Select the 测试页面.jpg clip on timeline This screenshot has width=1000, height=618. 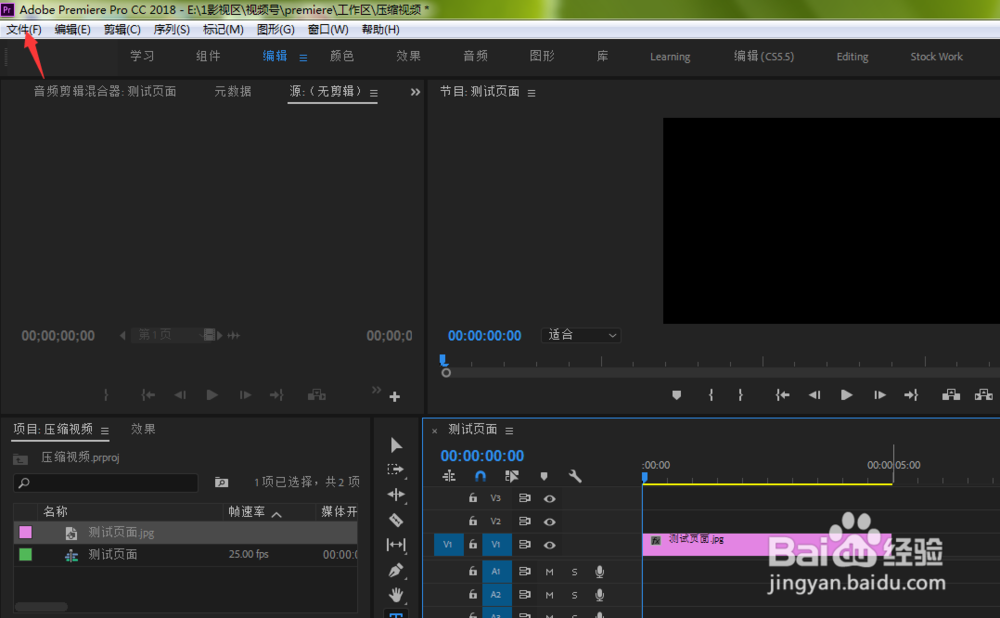[766, 544]
